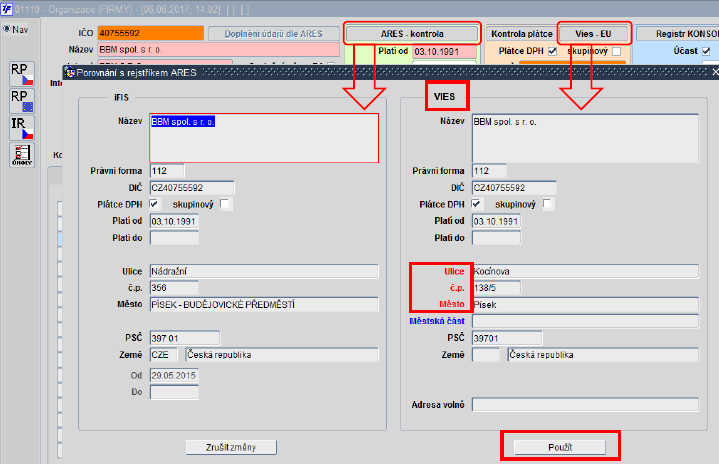Click the RP EU flag icon

pyautogui.click(x=22, y=100)
